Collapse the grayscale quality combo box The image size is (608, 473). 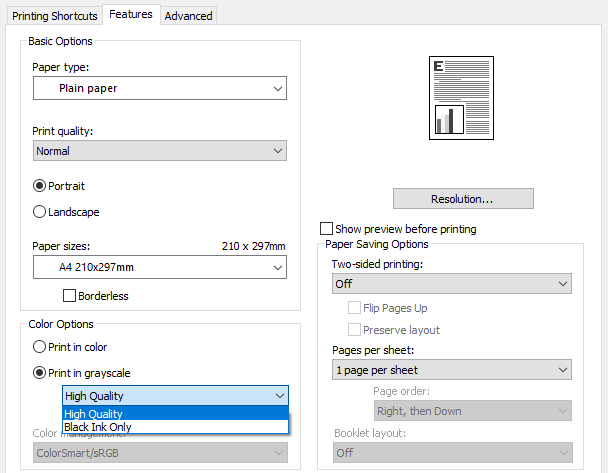point(278,396)
